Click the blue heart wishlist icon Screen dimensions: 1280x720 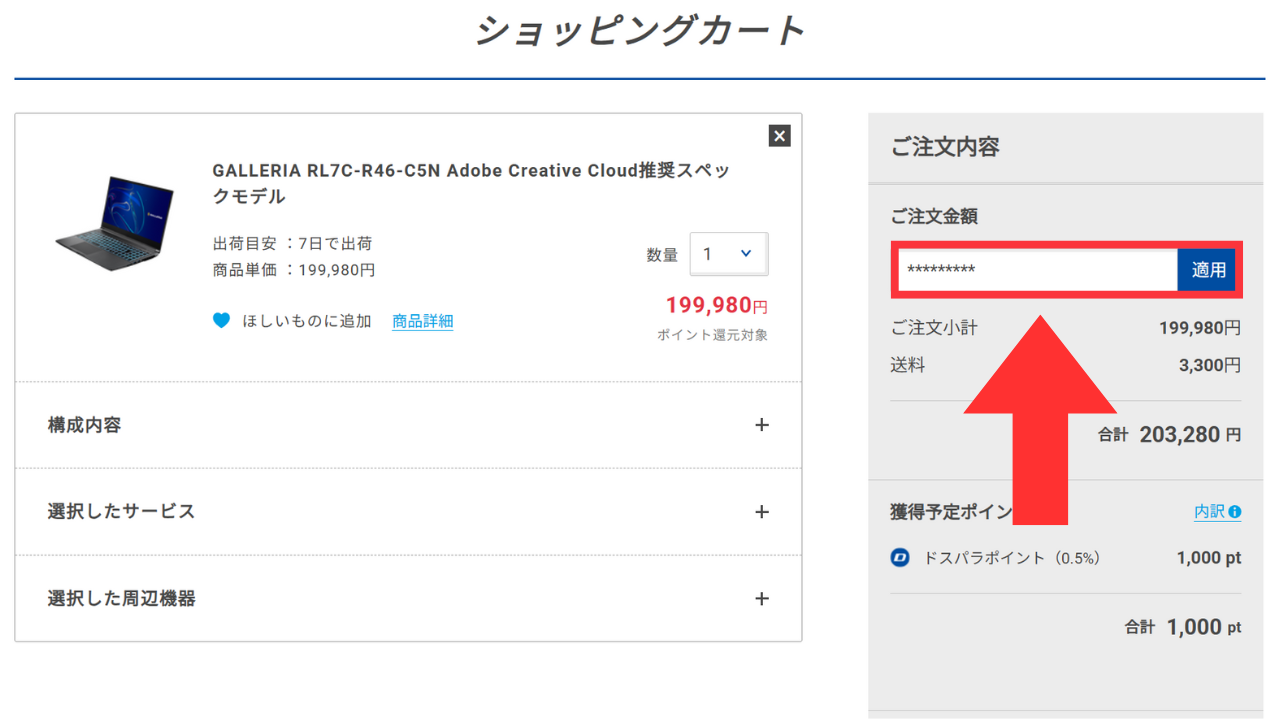222,321
